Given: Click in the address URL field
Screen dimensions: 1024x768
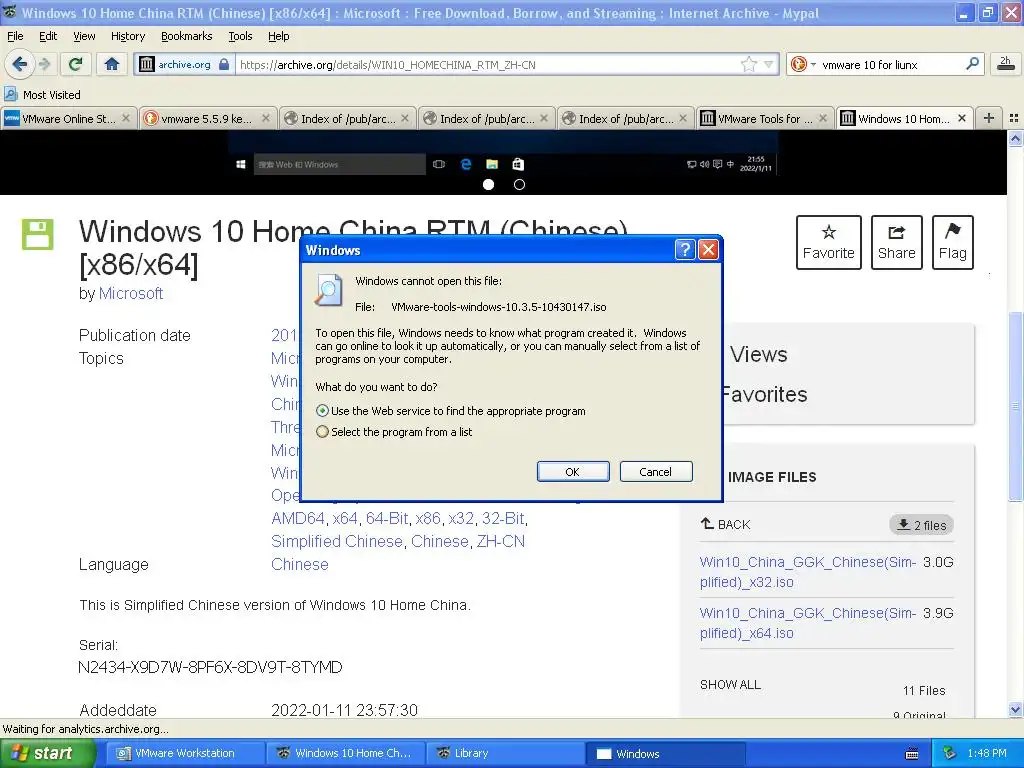Looking at the screenshot, I should pos(487,64).
